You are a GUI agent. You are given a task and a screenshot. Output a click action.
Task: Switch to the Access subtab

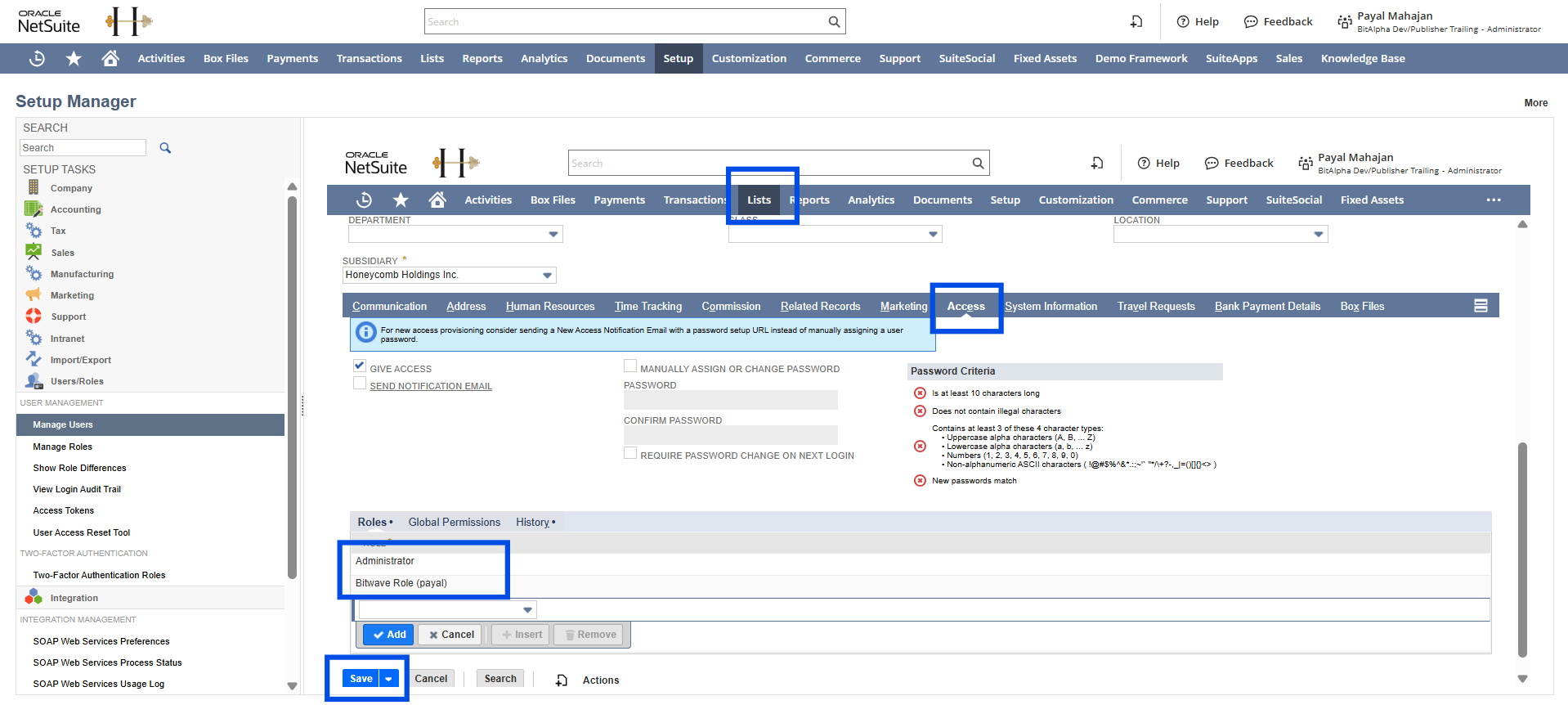click(965, 307)
